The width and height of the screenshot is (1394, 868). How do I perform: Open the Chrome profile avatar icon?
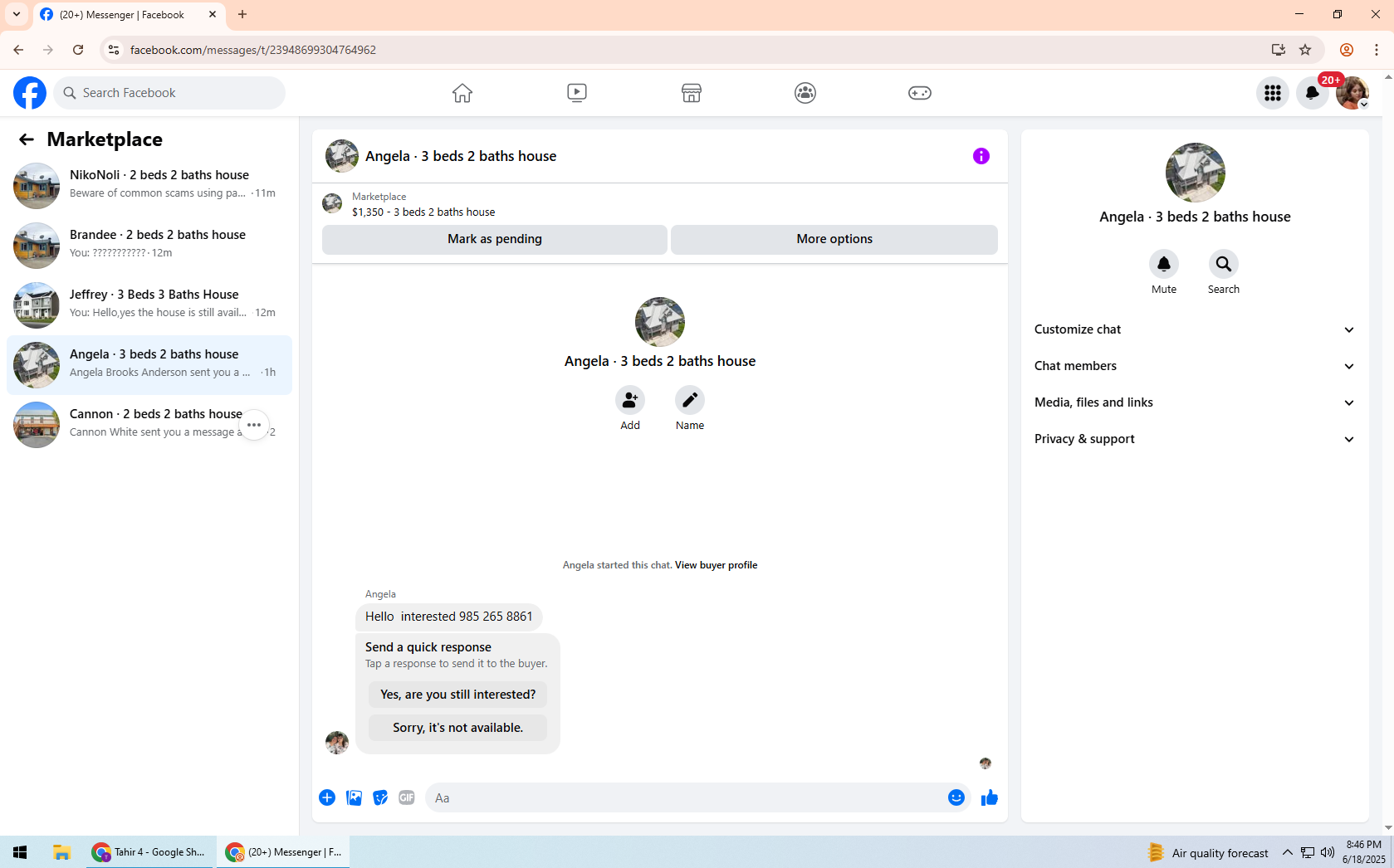(1347, 50)
